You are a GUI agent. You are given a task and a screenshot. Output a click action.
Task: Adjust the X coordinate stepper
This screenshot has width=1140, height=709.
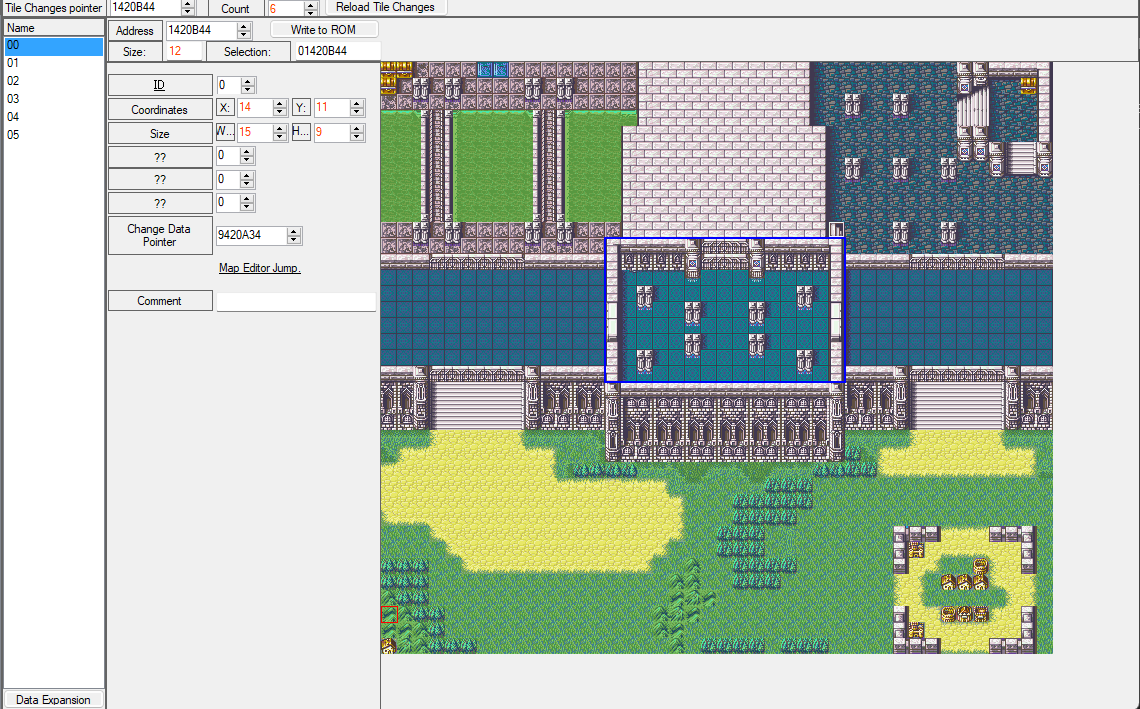(280, 108)
